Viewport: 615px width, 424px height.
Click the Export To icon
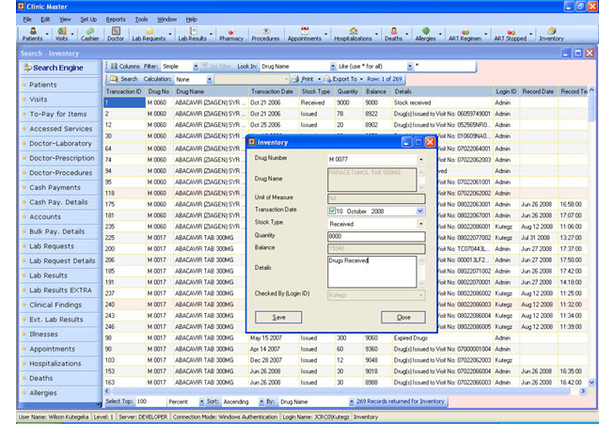pos(327,79)
